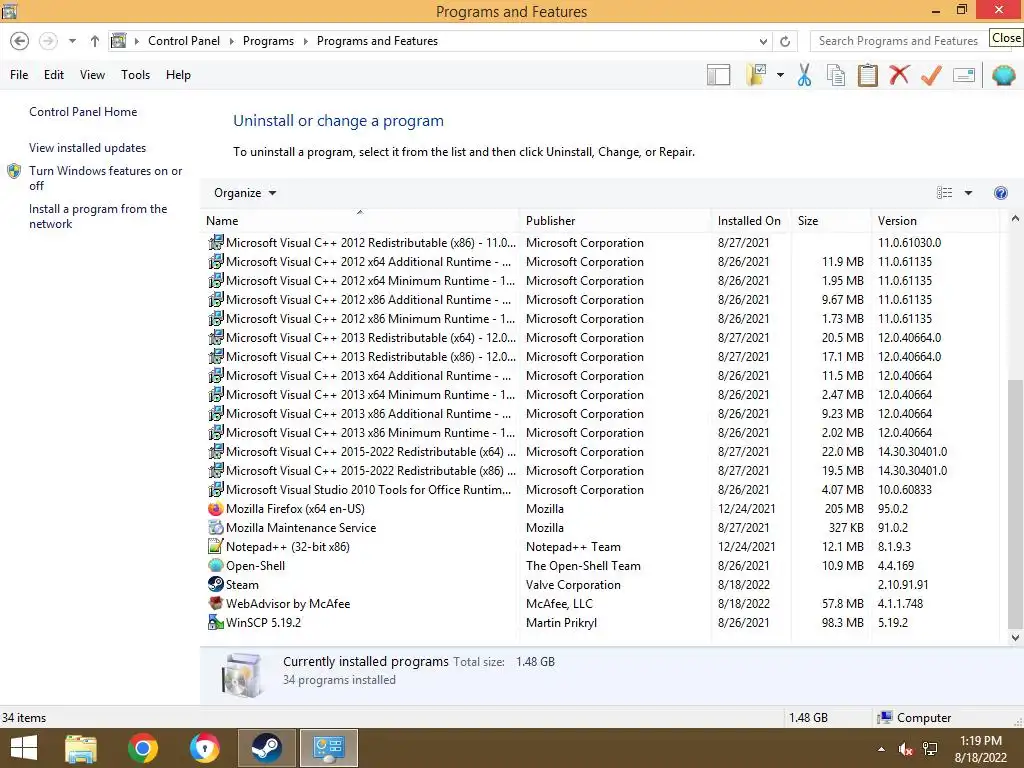Click the vertical scrollbar thumb of program list
This screenshot has width=1024, height=768.
[x=1015, y=503]
